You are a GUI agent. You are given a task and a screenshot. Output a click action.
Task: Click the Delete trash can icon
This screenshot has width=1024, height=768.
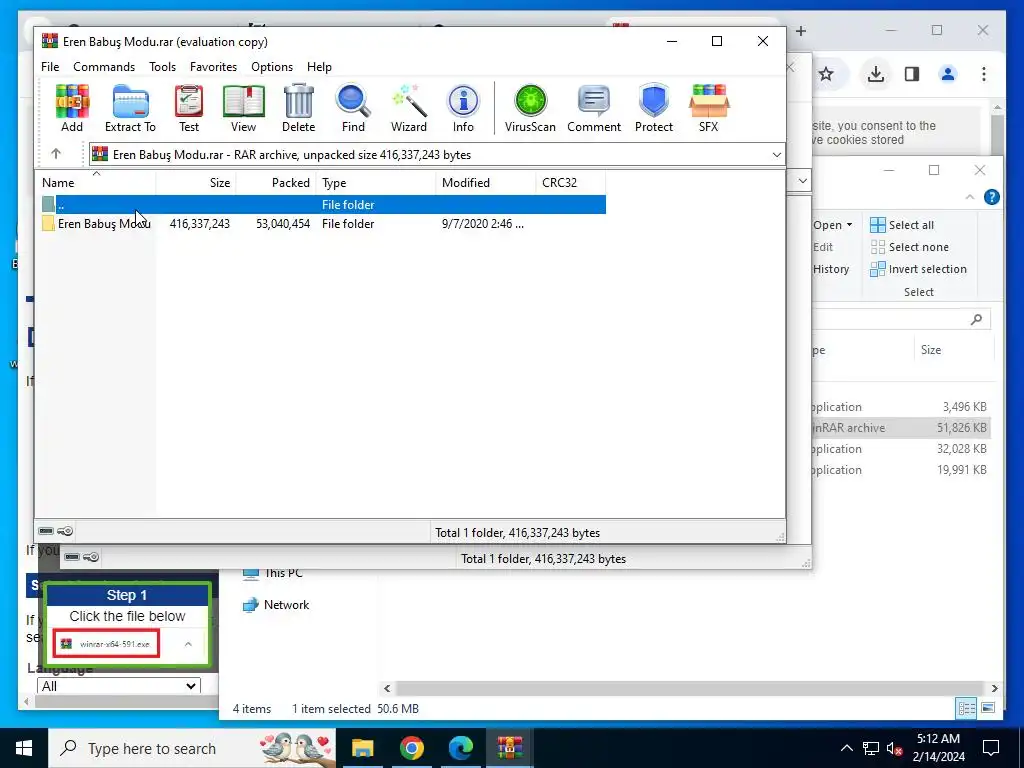298,108
